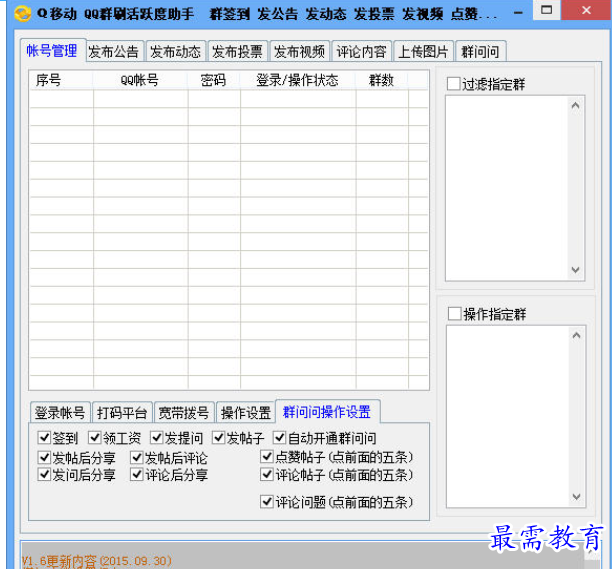Screen dimensions: 612x569
Task: Close the QQ群刷活跃度助手 window
Action: point(586,10)
